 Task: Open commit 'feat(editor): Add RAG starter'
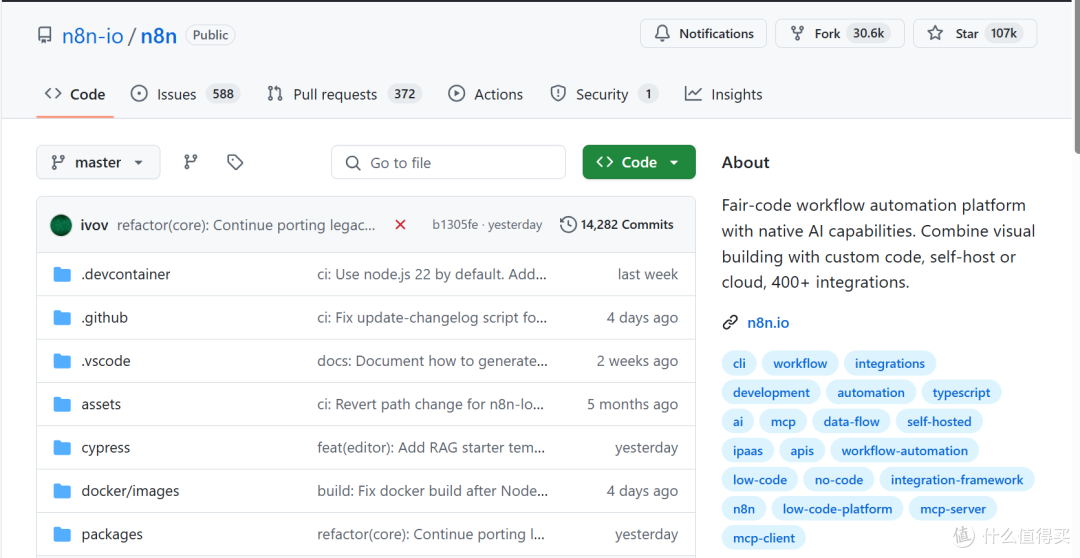[431, 448]
